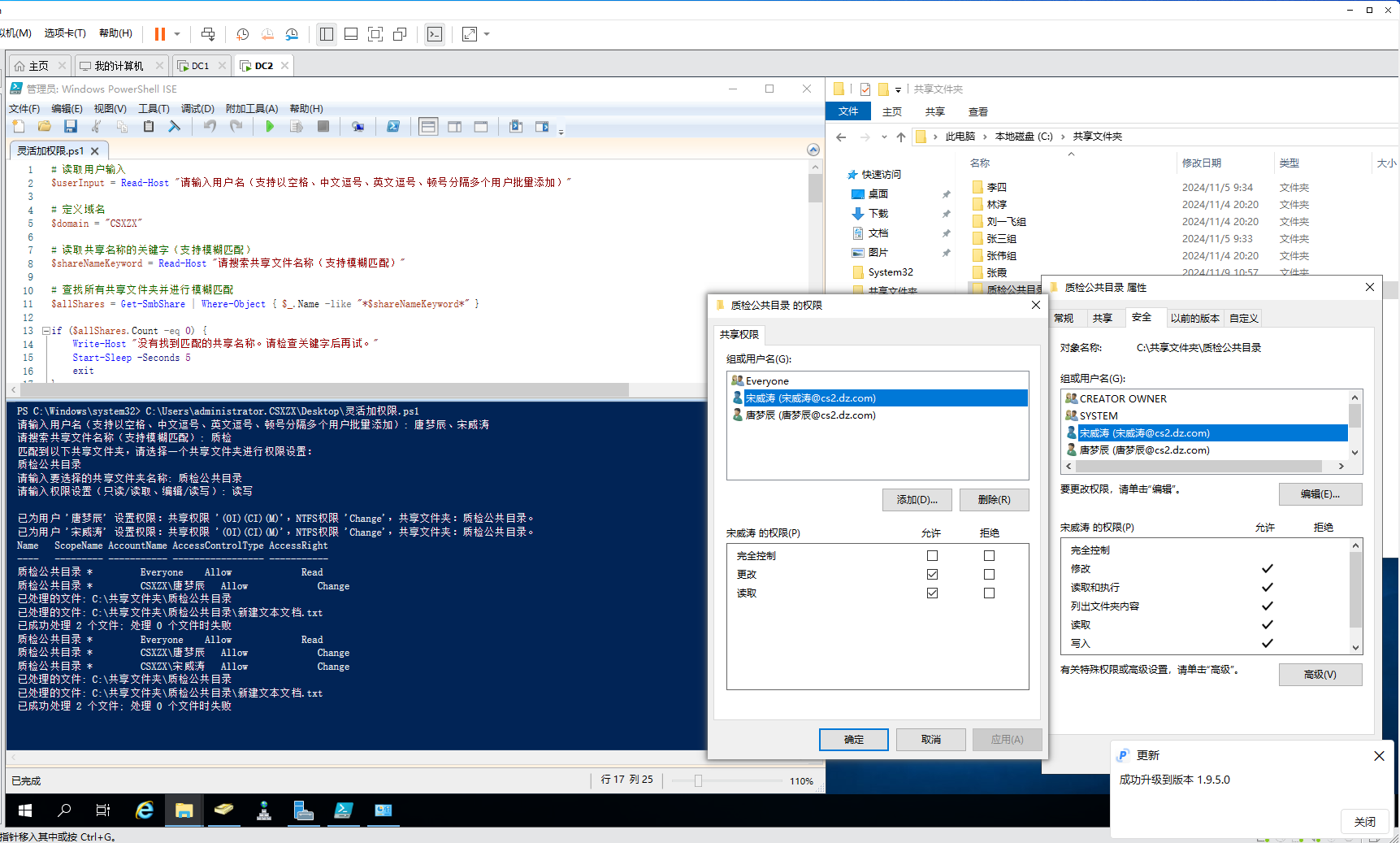1400x843 pixels.
Task: Click VMware full screen mode icon
Action: [x=375, y=34]
